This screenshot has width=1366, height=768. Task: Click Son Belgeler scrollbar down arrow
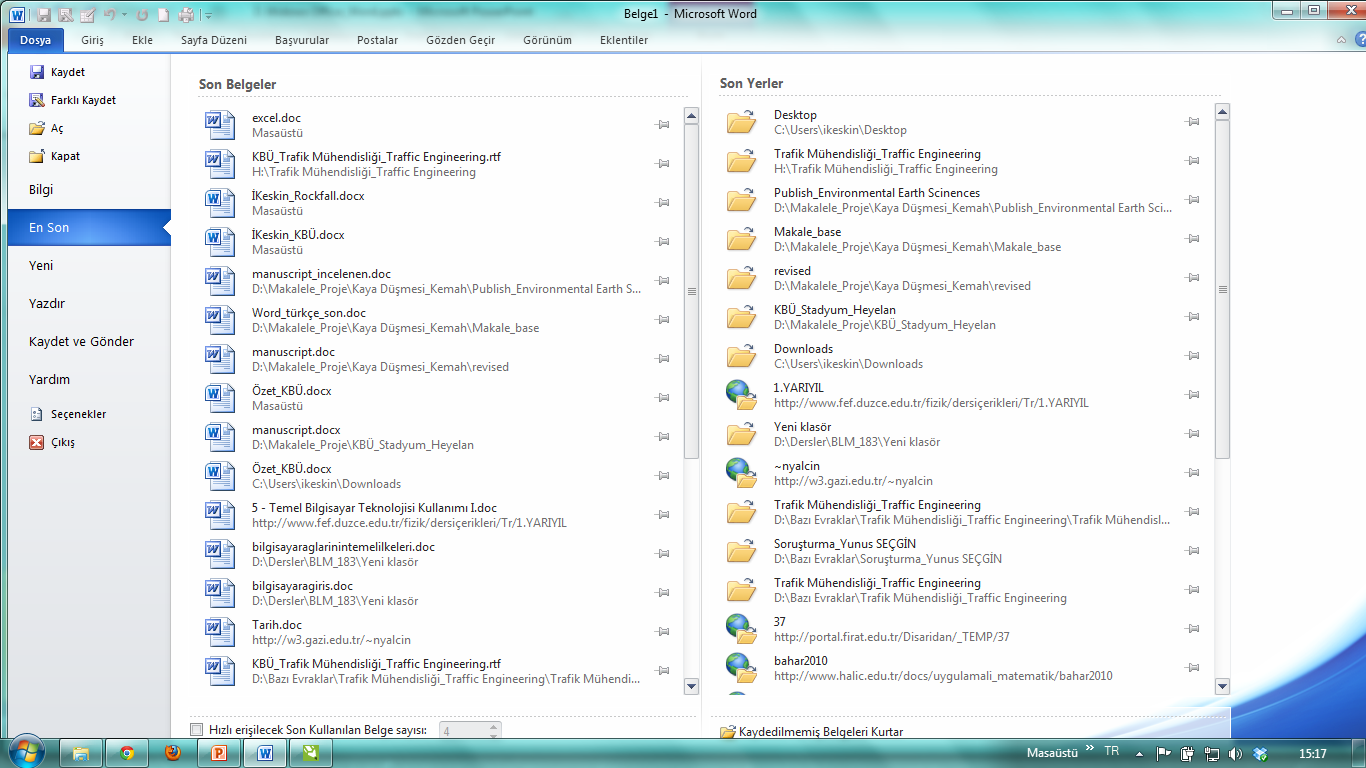[691, 686]
